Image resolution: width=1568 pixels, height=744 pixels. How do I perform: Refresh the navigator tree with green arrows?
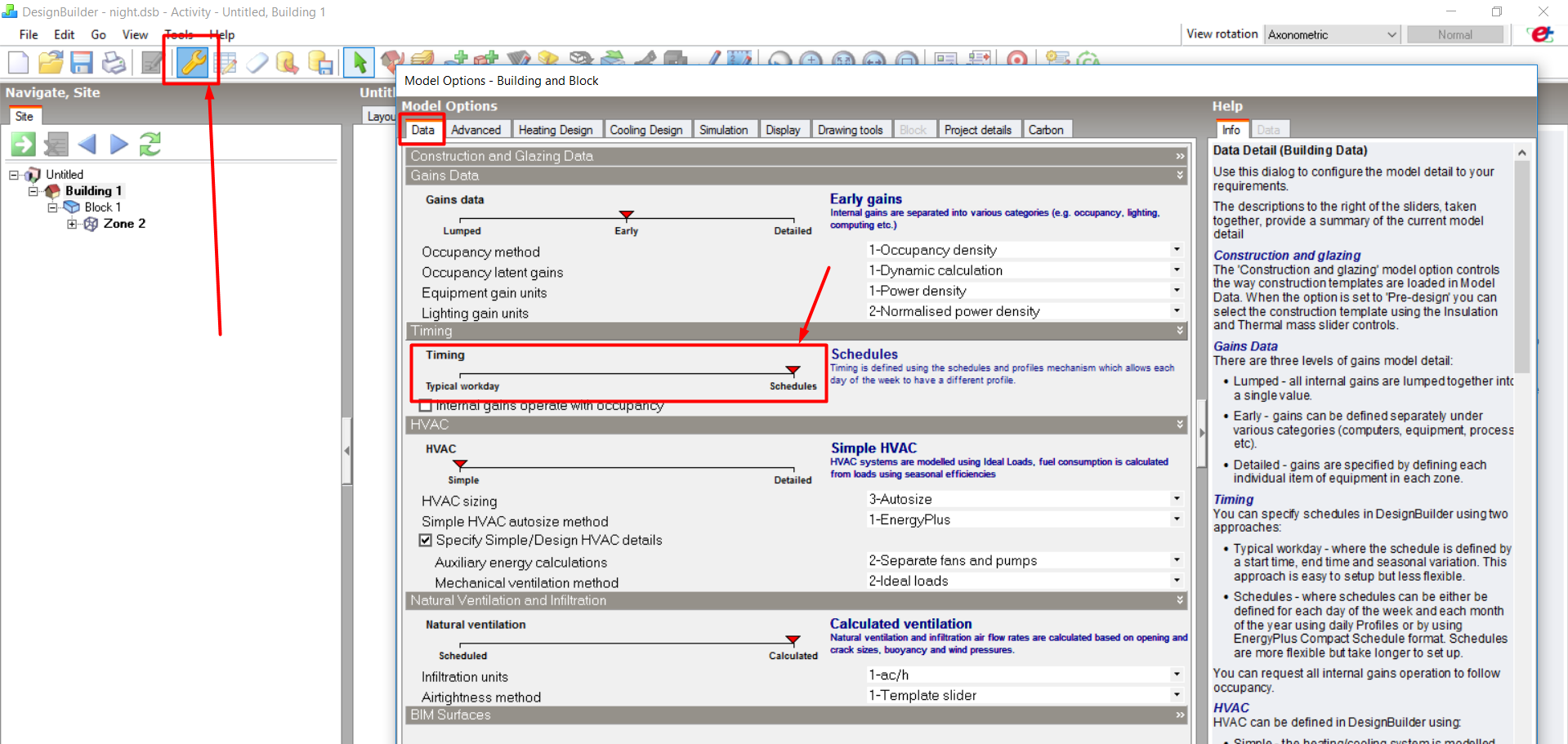[150, 145]
